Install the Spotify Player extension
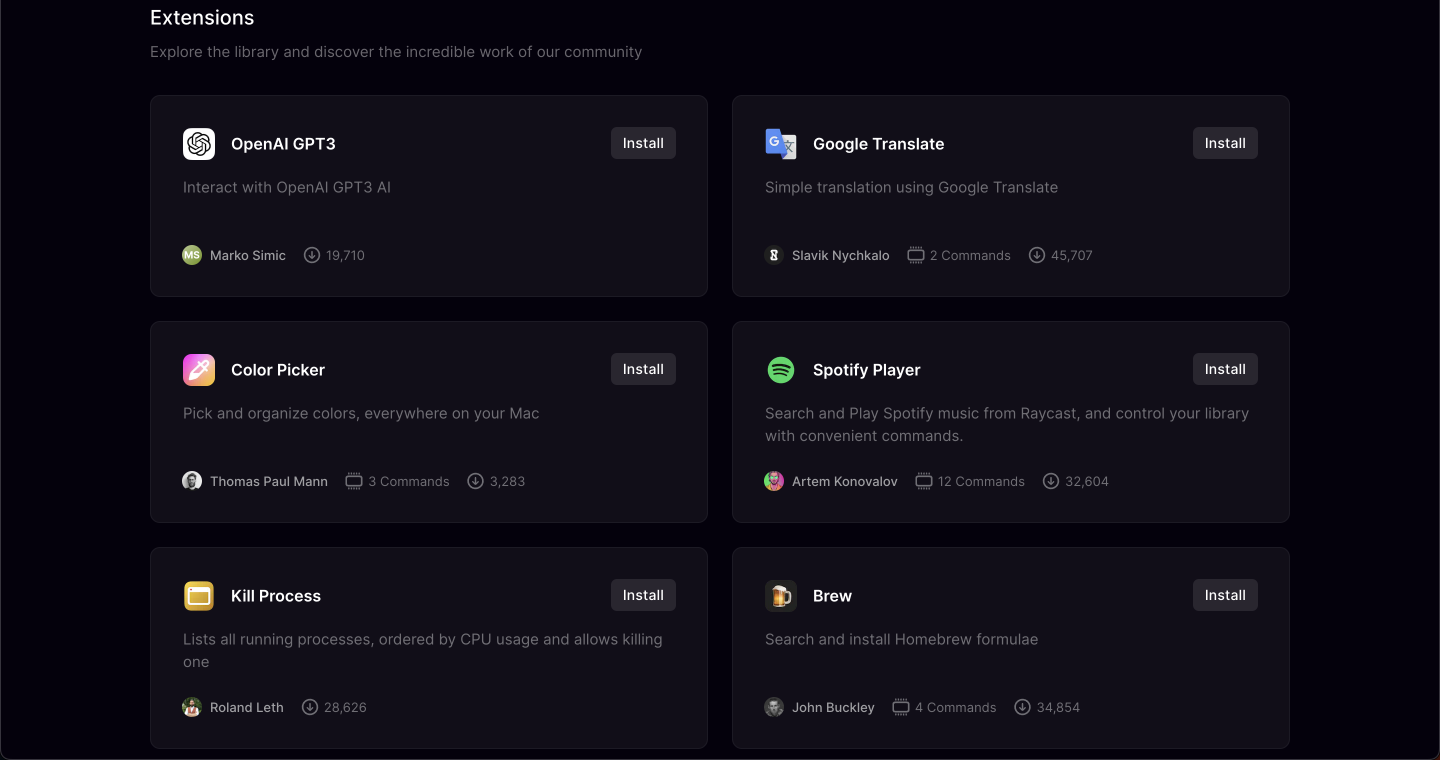 [1225, 369]
